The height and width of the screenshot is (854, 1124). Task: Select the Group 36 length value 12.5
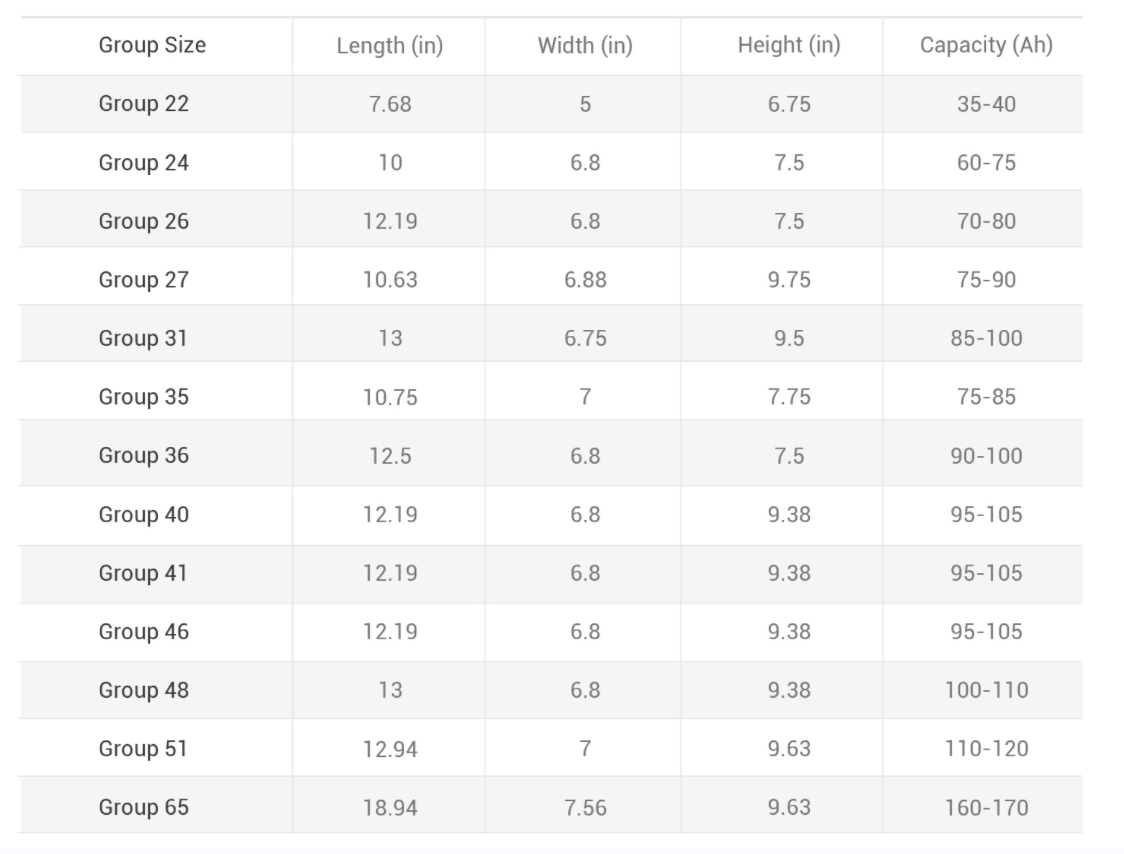point(390,456)
